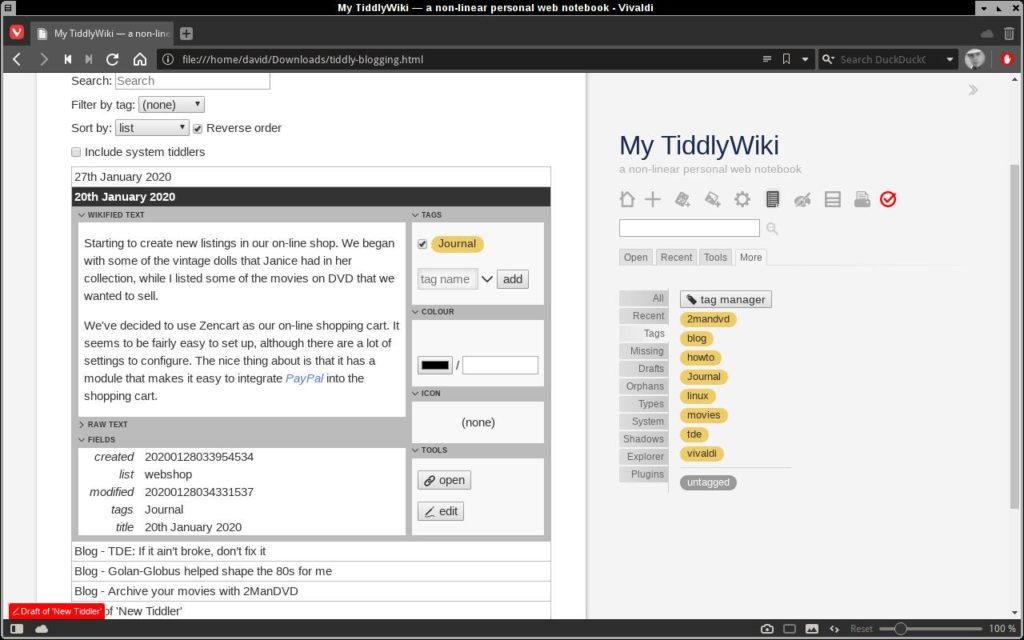Click the black colour swatch
1024x640 pixels.
tap(435, 366)
